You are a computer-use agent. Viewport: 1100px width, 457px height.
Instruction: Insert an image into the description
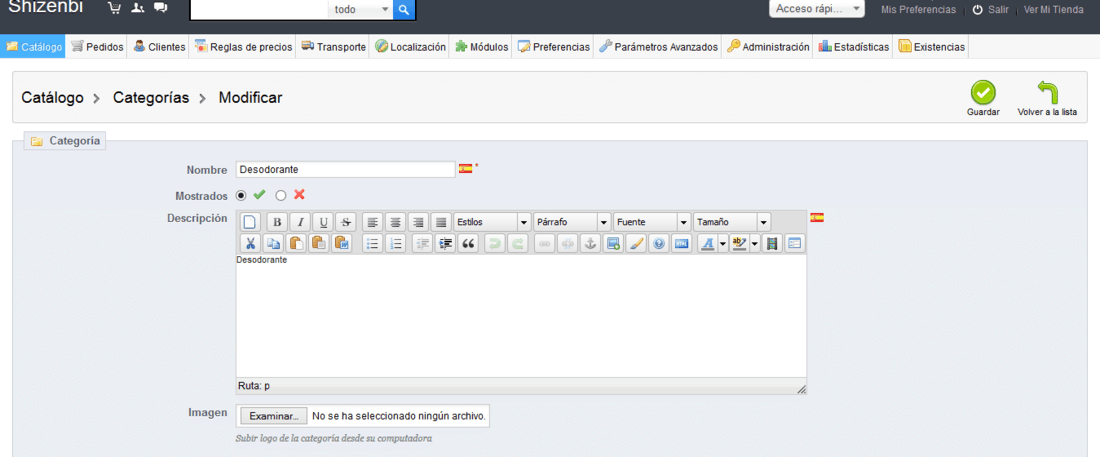613,244
